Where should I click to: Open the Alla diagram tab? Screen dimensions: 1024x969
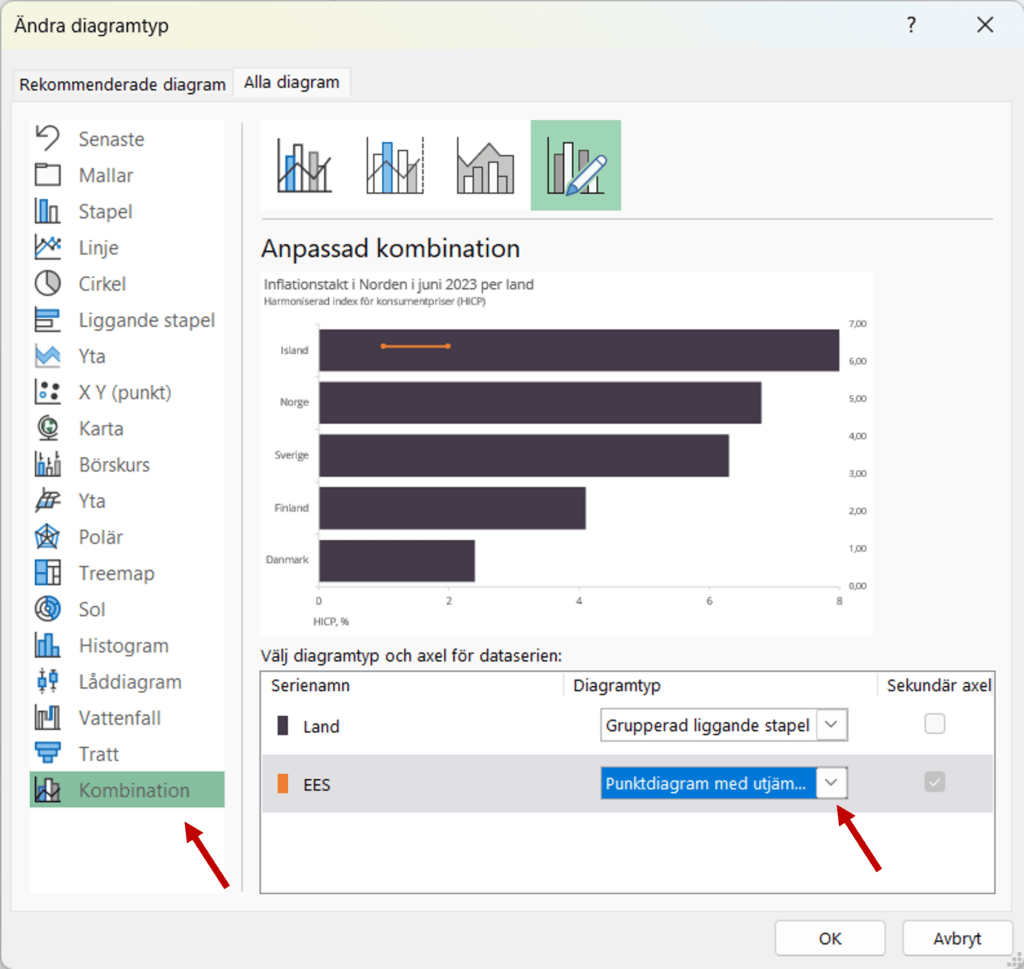click(291, 83)
